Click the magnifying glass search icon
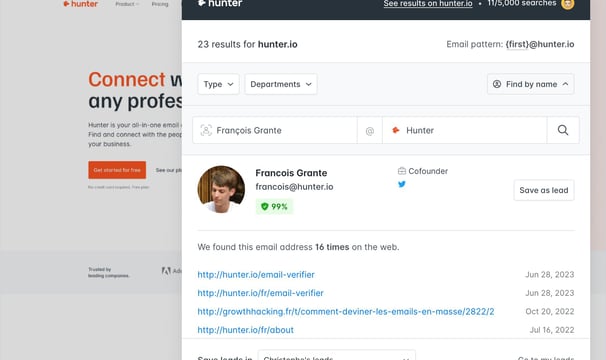 point(563,130)
